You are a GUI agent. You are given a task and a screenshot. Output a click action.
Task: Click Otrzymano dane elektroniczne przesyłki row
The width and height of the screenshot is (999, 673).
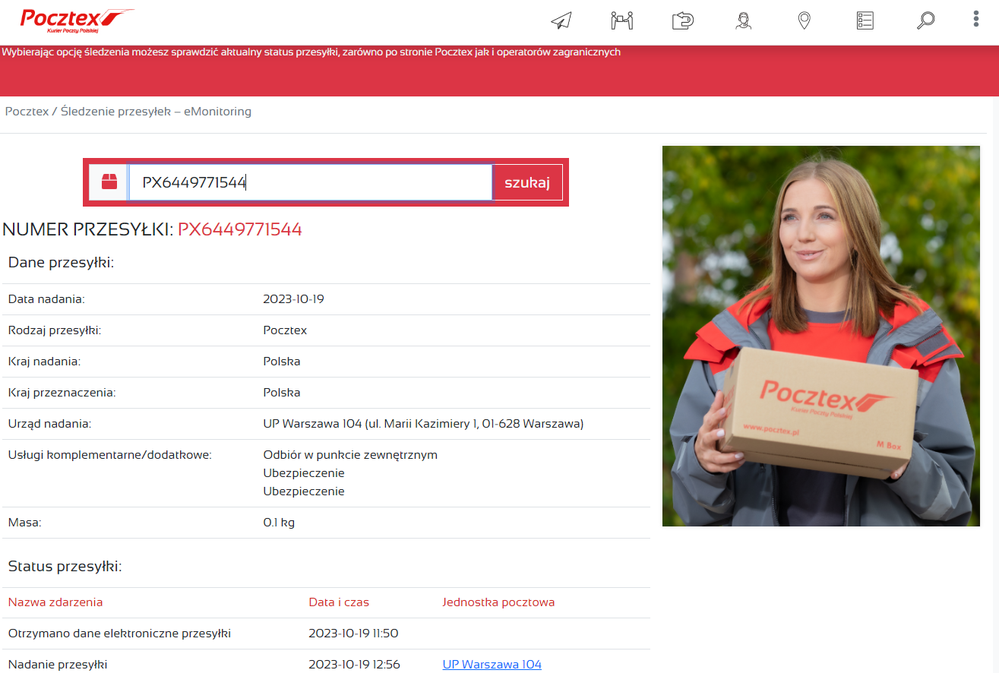click(x=326, y=633)
